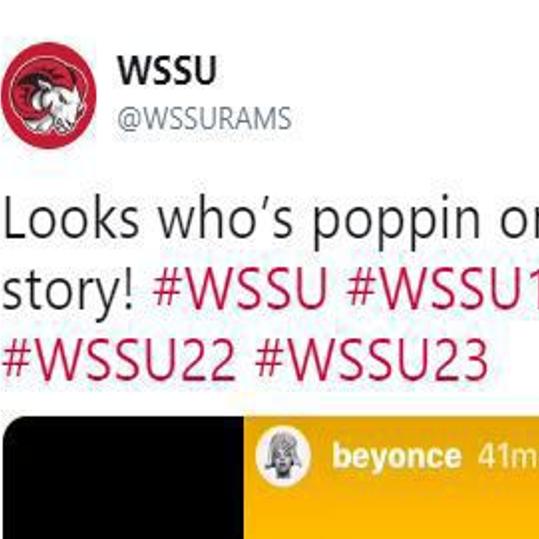Follow the #WSSU hashtag
Viewport: 539px width, 539px height.
(240, 288)
